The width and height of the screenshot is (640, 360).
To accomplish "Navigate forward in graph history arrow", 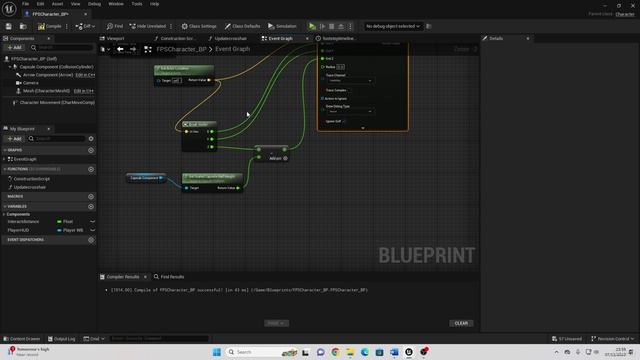I will 133,49.
